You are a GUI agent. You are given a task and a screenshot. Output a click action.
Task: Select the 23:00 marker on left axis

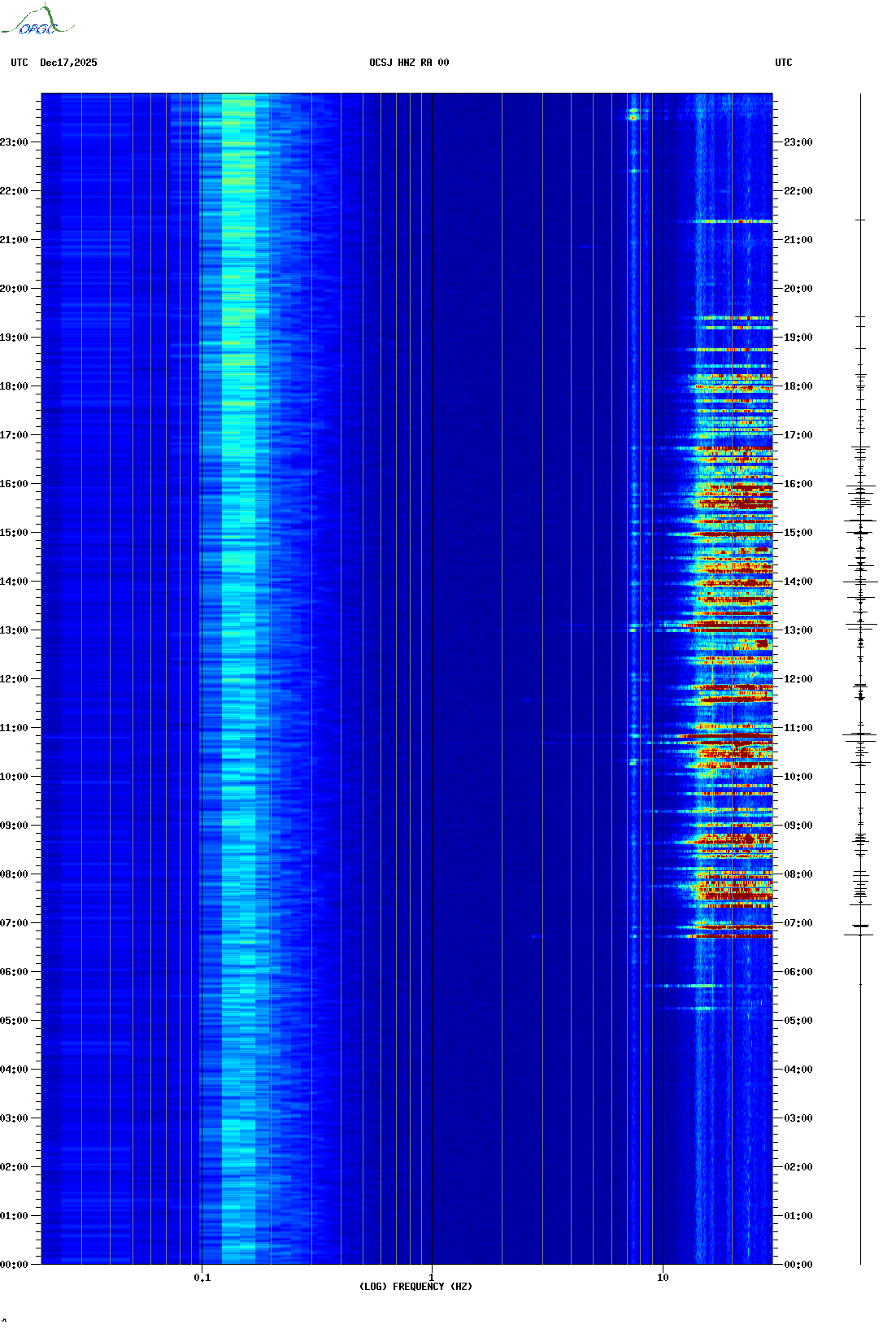(14, 142)
